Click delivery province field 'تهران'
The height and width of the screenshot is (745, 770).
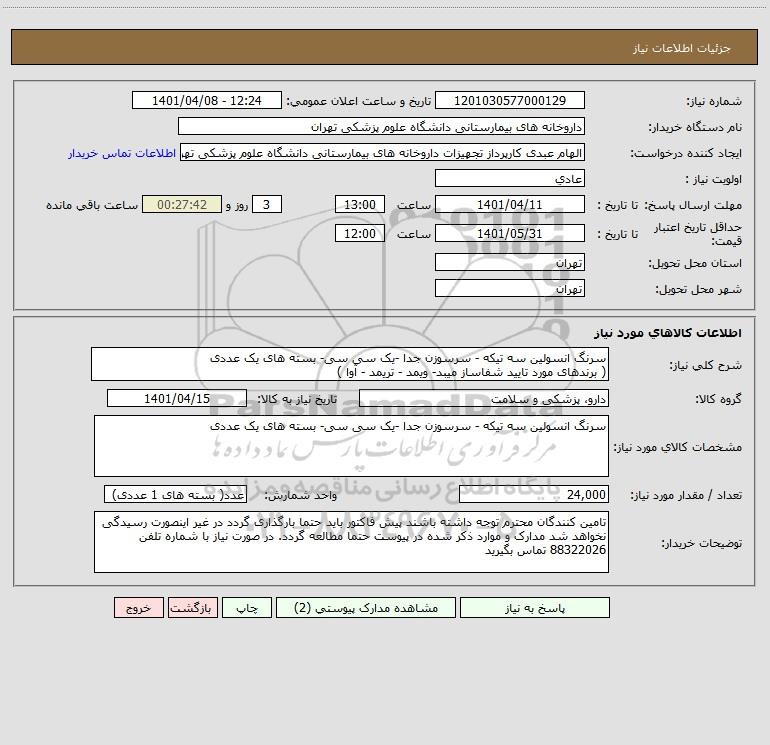(510, 263)
